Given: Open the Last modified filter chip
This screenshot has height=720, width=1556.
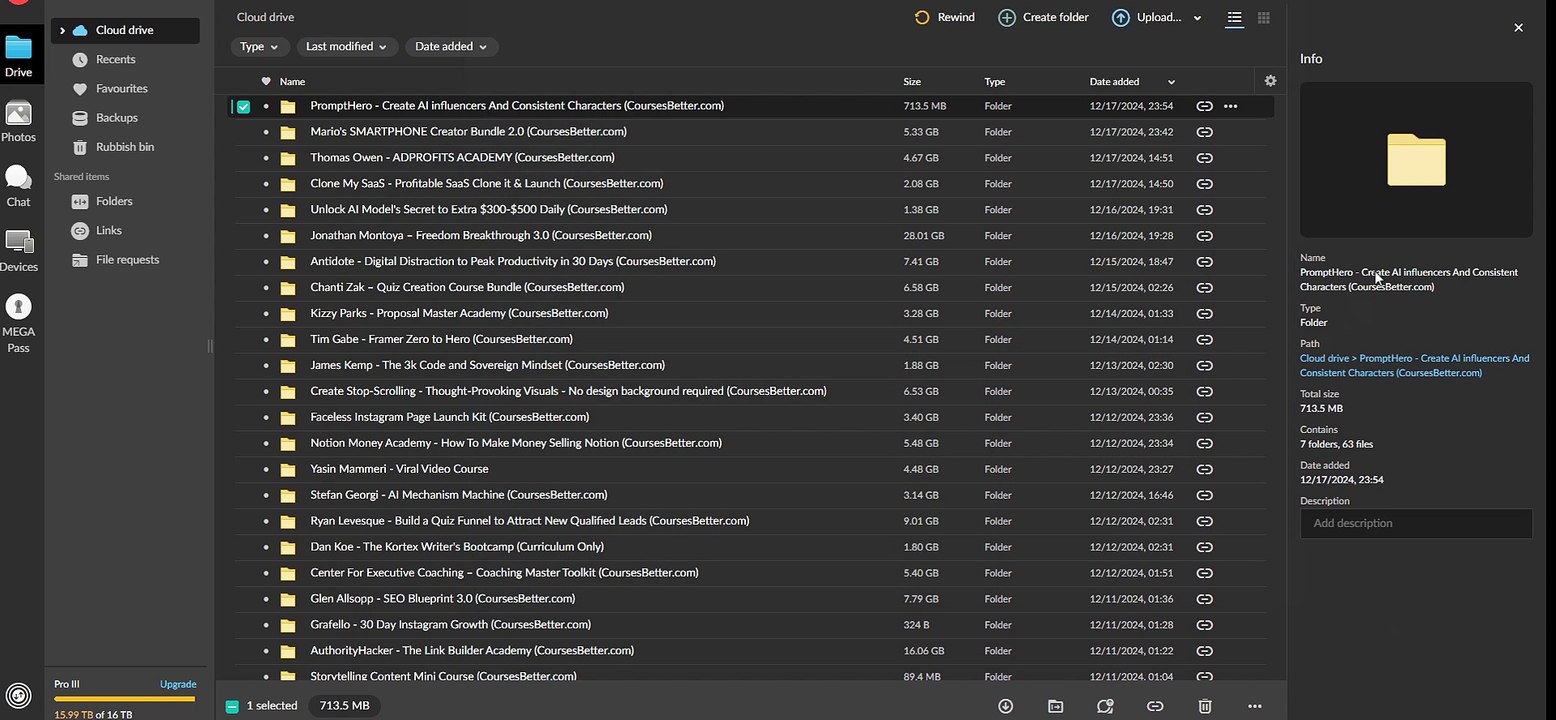Looking at the screenshot, I should (347, 47).
